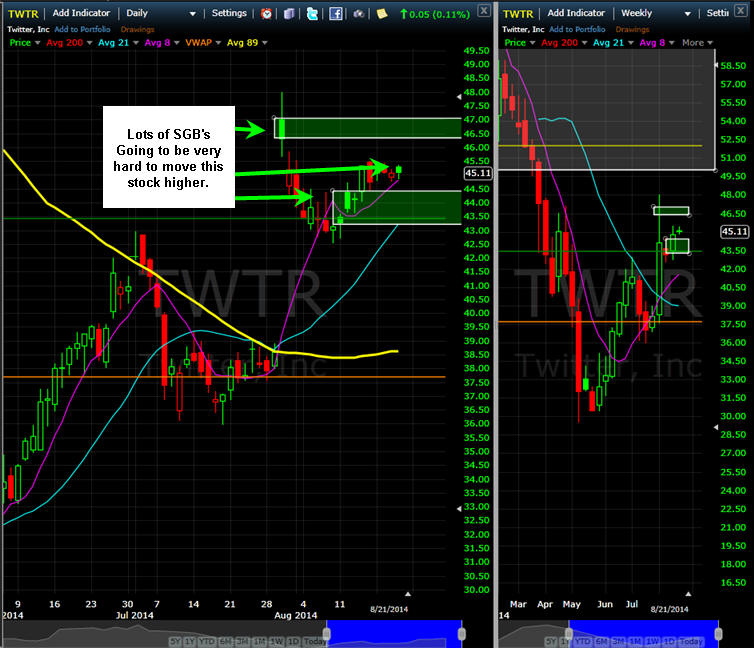The width and height of the screenshot is (754, 648).
Task: Click the scroll-up triangle near 16.50 on Weekly chart
Action: click(x=688, y=594)
